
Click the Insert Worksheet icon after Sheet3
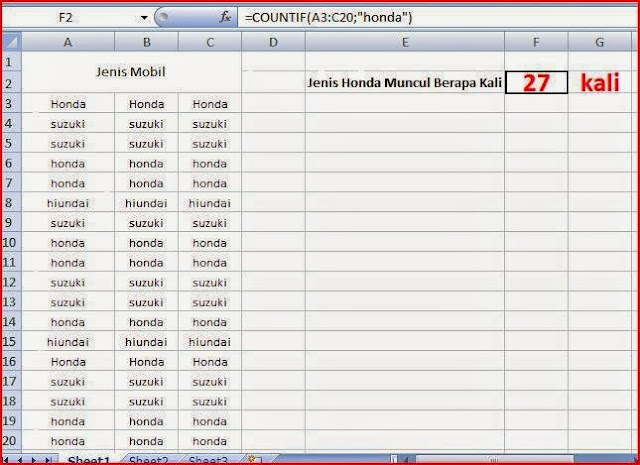(256, 460)
